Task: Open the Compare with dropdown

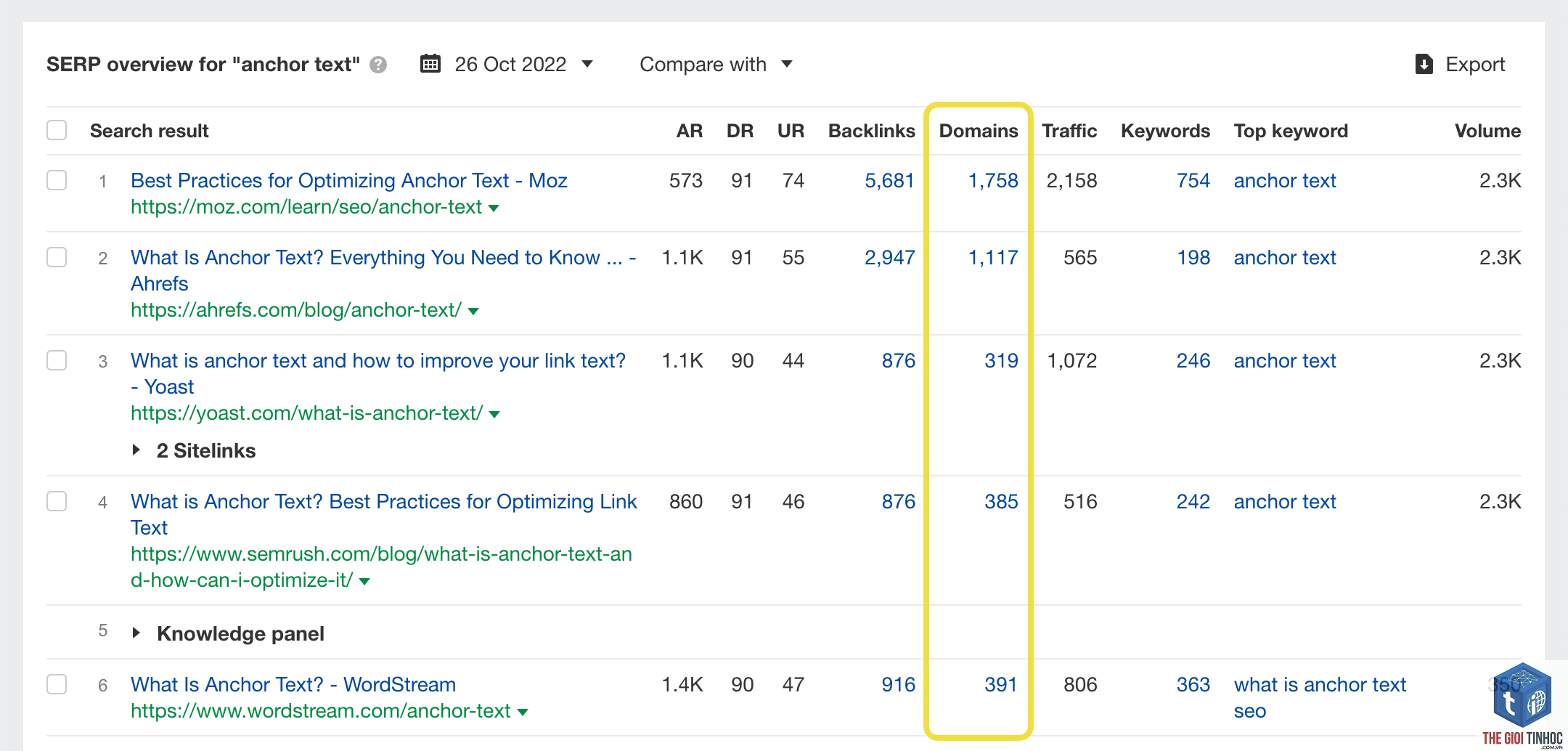Action: click(716, 64)
